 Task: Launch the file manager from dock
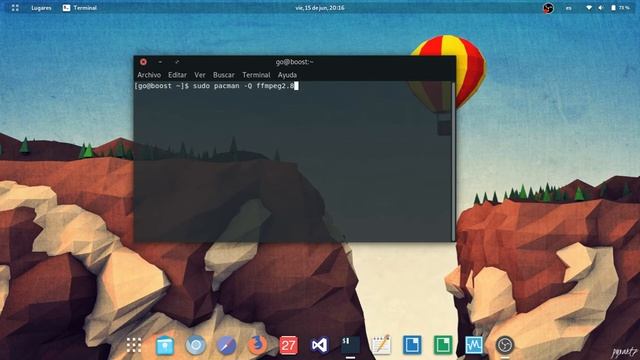[165, 345]
